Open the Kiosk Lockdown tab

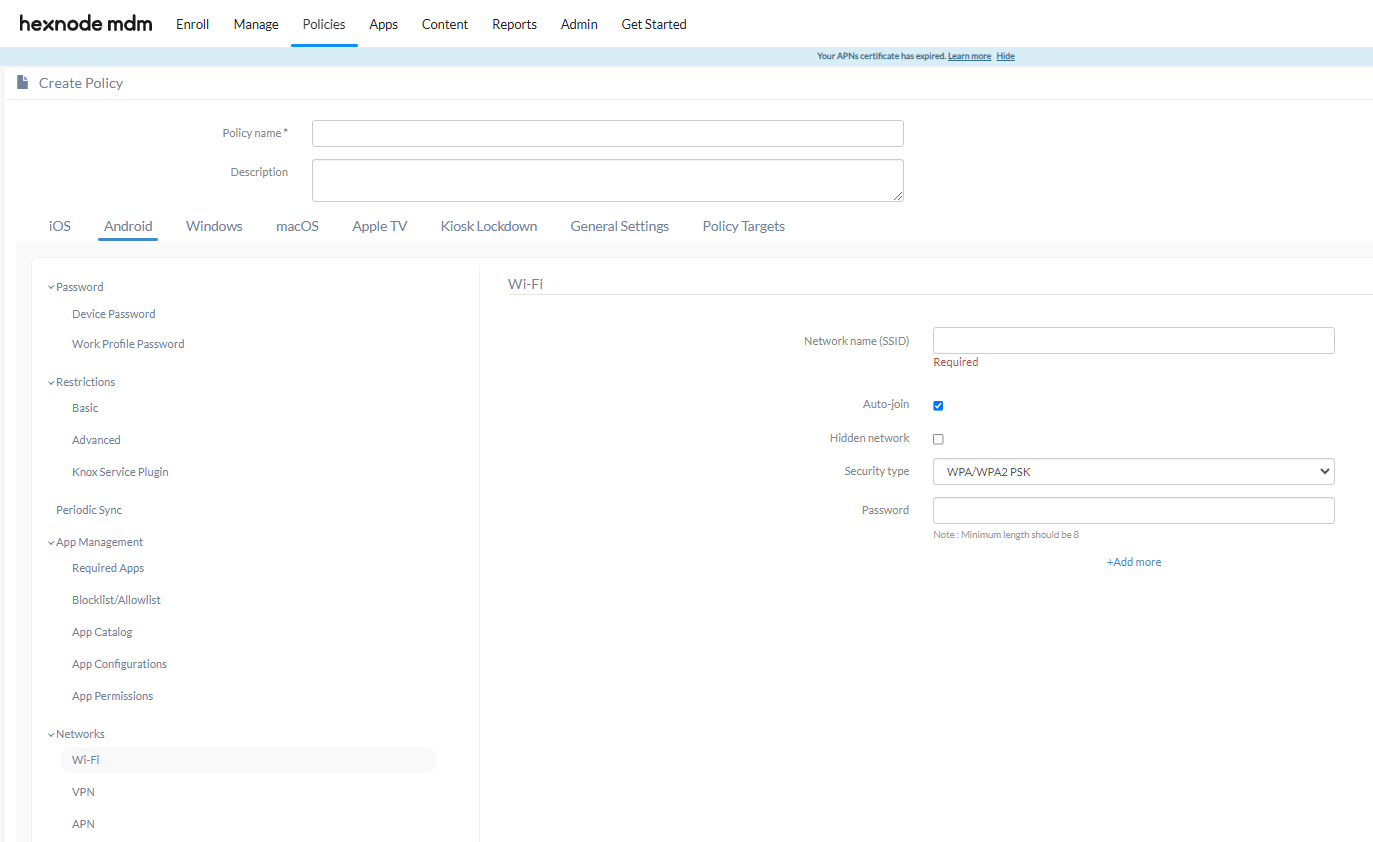pyautogui.click(x=489, y=226)
